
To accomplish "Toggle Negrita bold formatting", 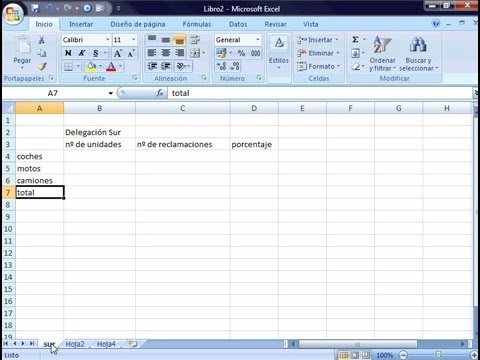I will pyautogui.click(x=68, y=53).
